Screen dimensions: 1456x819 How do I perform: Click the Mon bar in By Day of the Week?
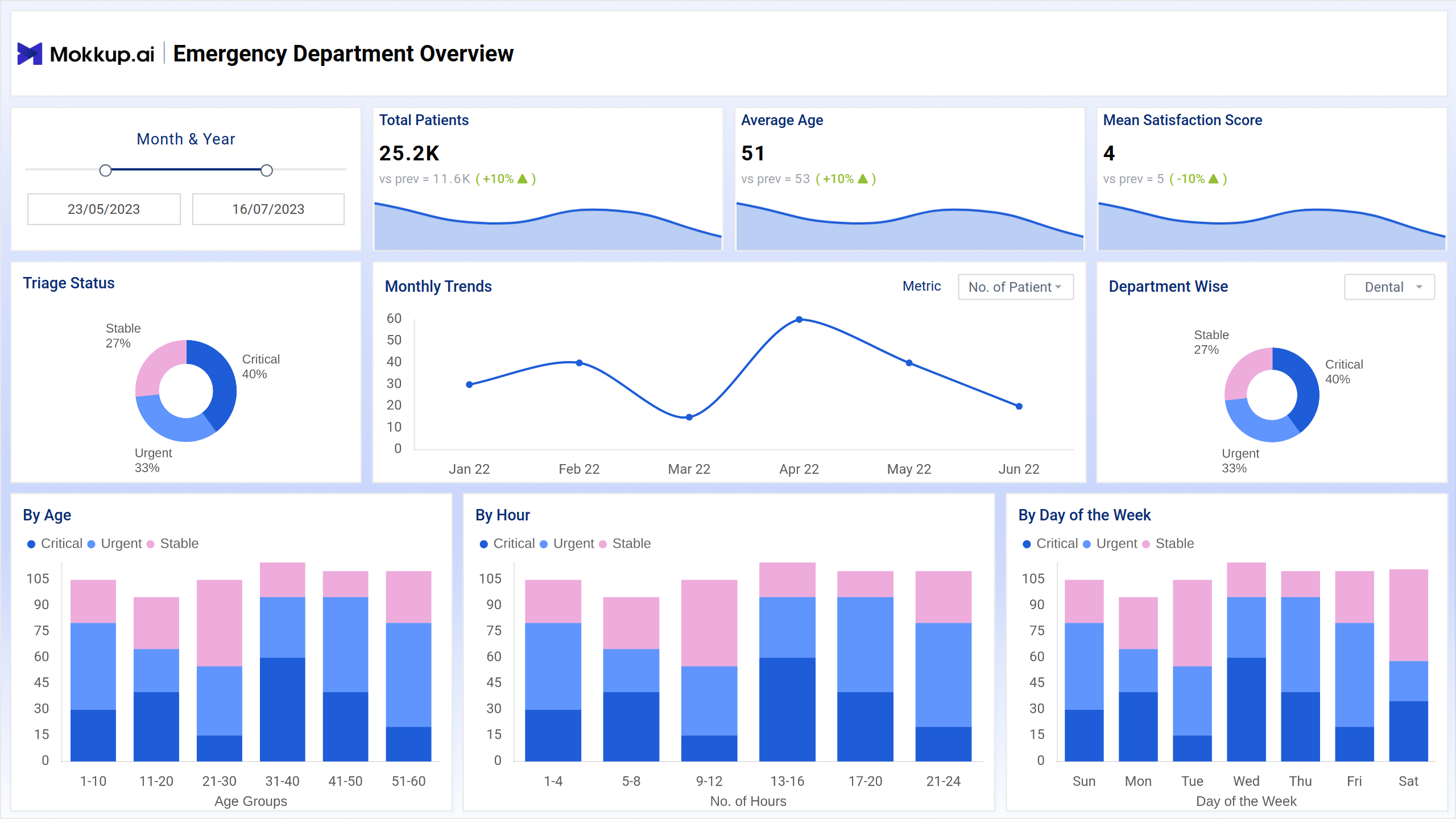(x=1139, y=679)
